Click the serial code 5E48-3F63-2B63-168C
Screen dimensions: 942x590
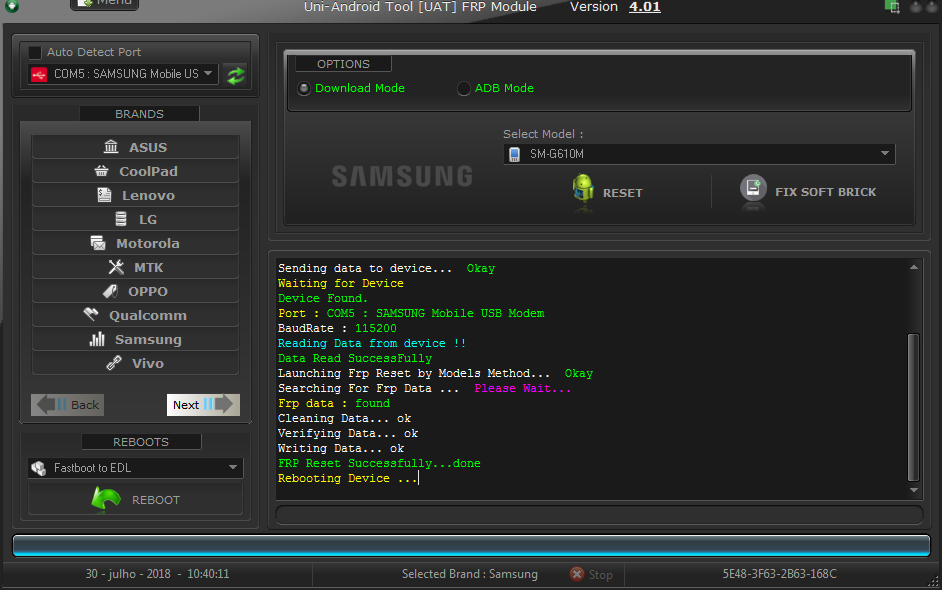point(779,574)
